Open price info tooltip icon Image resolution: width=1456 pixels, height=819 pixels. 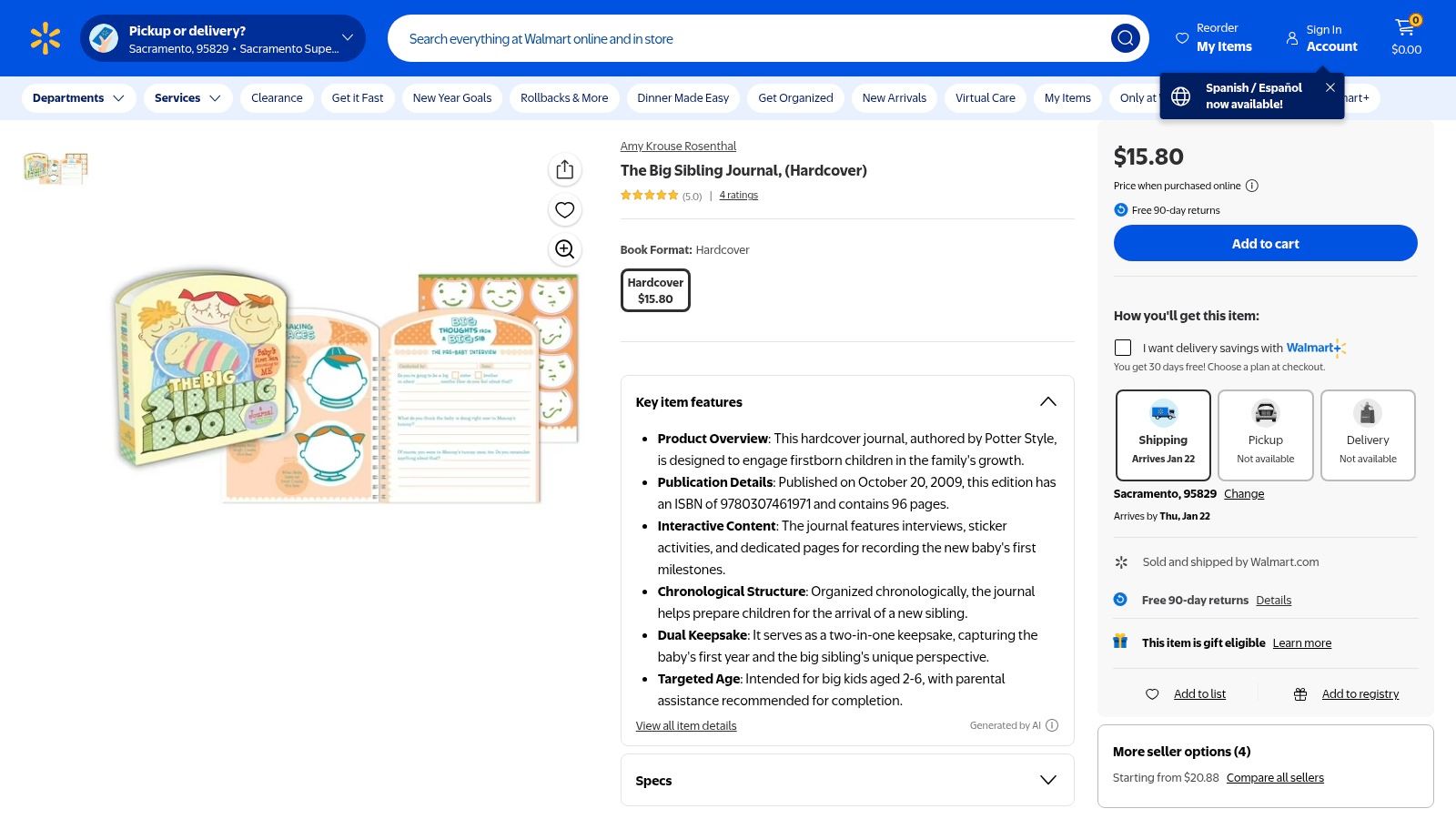[x=1251, y=186]
